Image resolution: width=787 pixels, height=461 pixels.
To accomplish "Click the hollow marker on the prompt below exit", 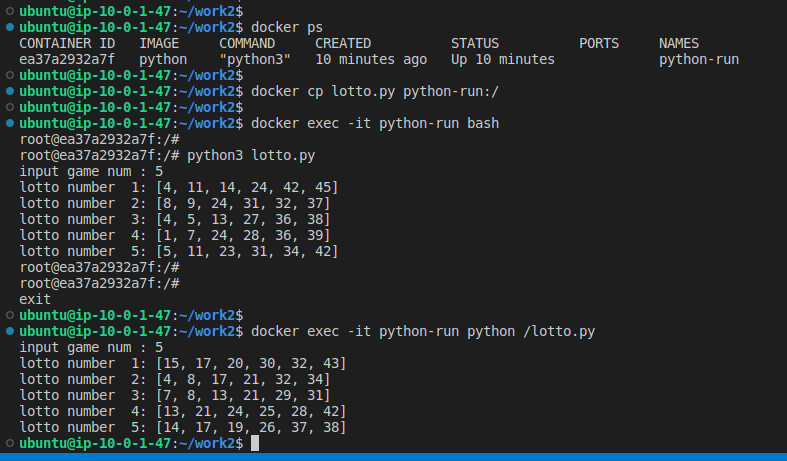I will [x=10, y=315].
